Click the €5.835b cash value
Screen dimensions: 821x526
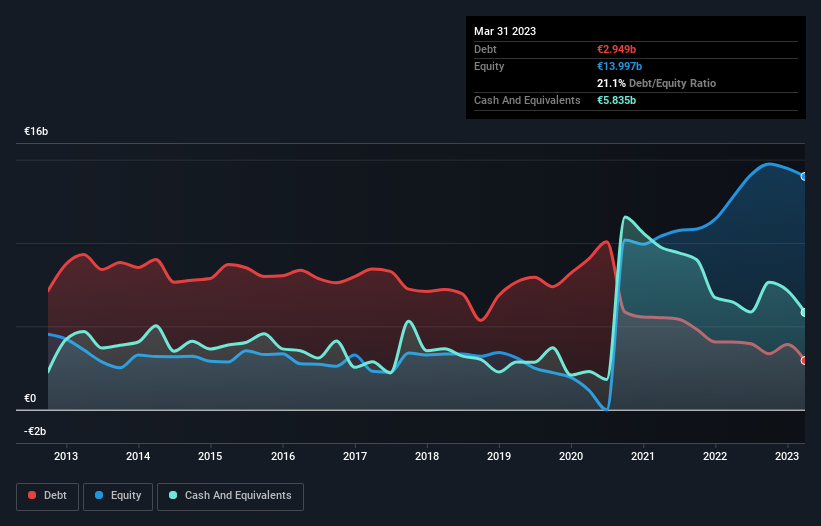tap(616, 100)
